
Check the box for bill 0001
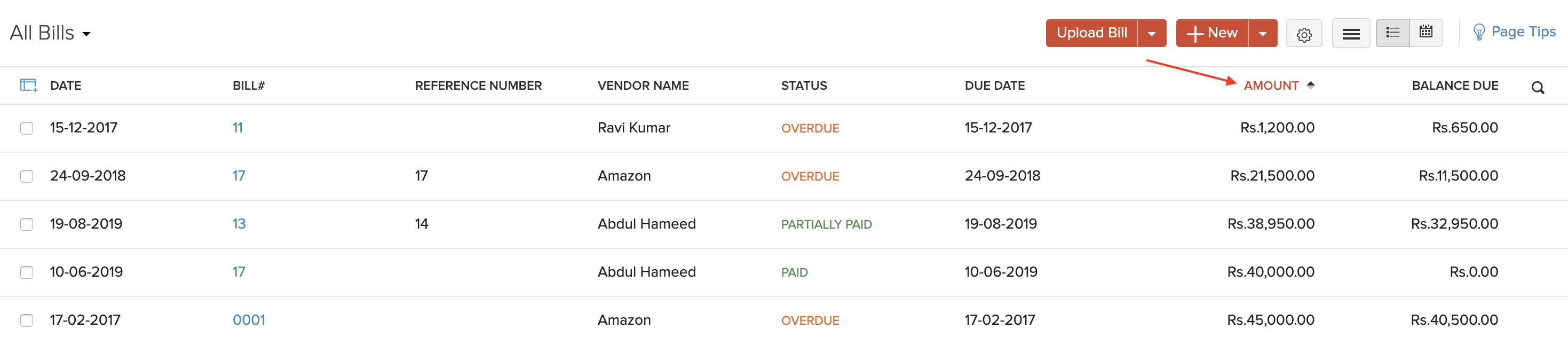pyautogui.click(x=27, y=320)
